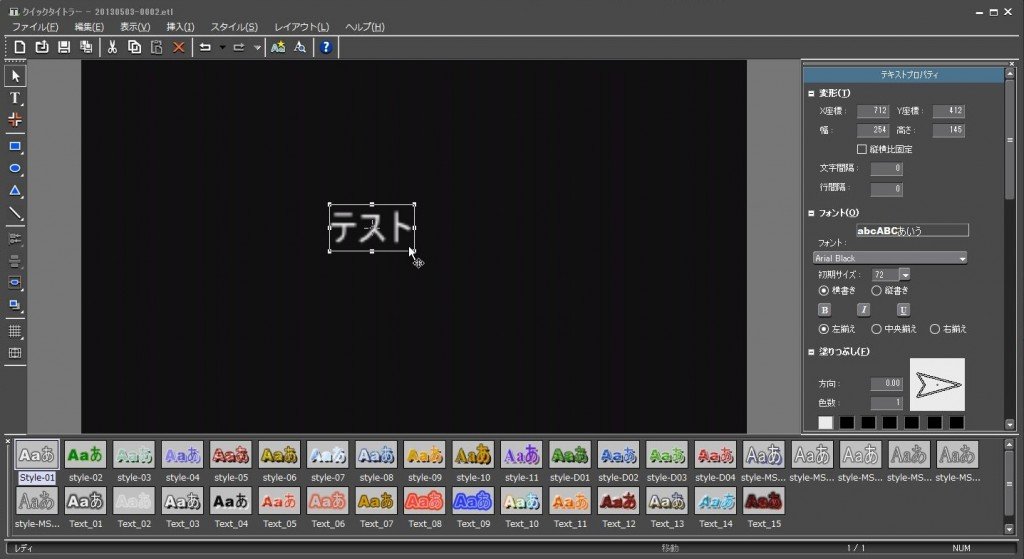
Task: Select the Rectangle shape tool
Action: [x=15, y=146]
